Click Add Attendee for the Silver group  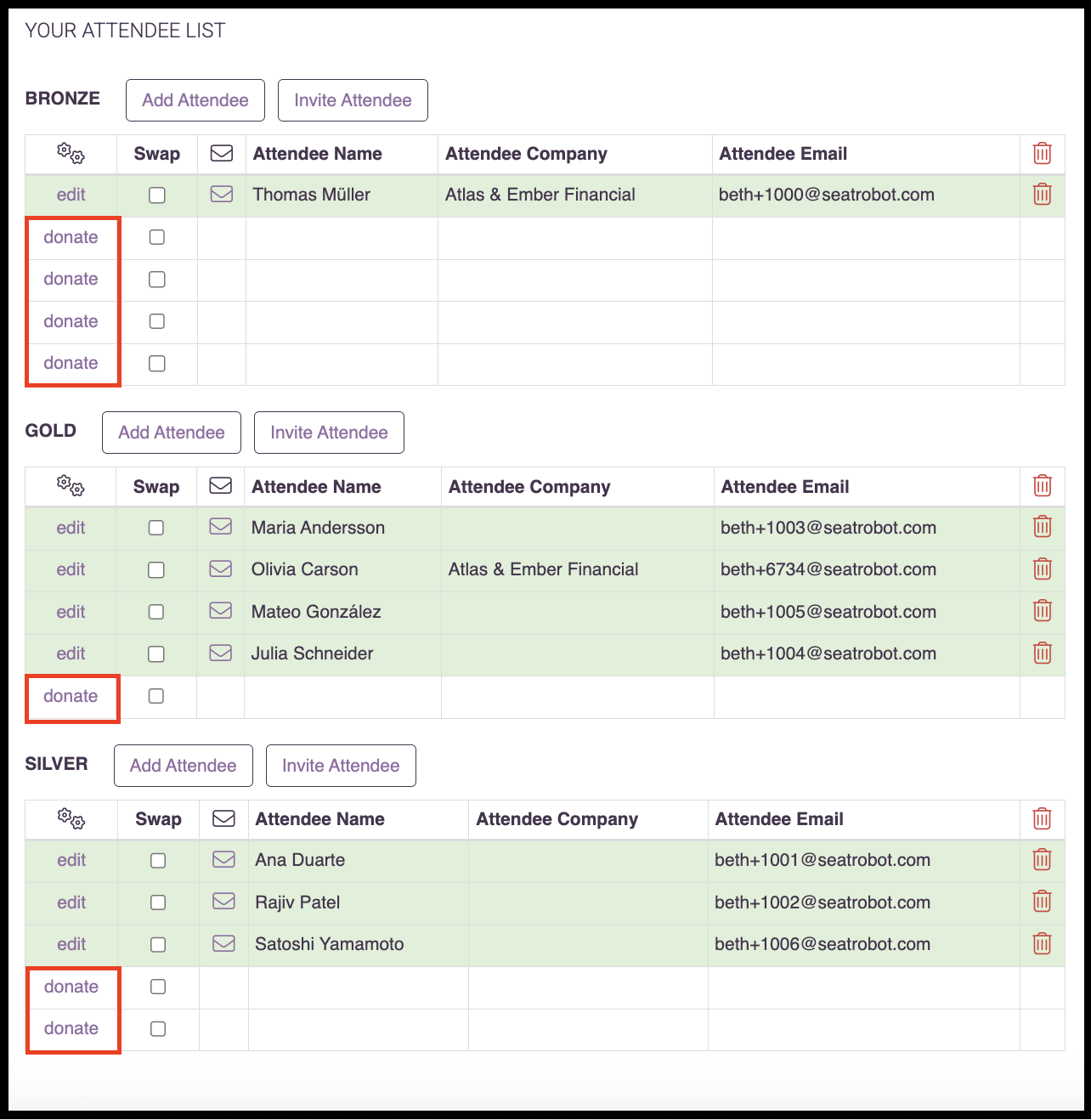click(184, 766)
